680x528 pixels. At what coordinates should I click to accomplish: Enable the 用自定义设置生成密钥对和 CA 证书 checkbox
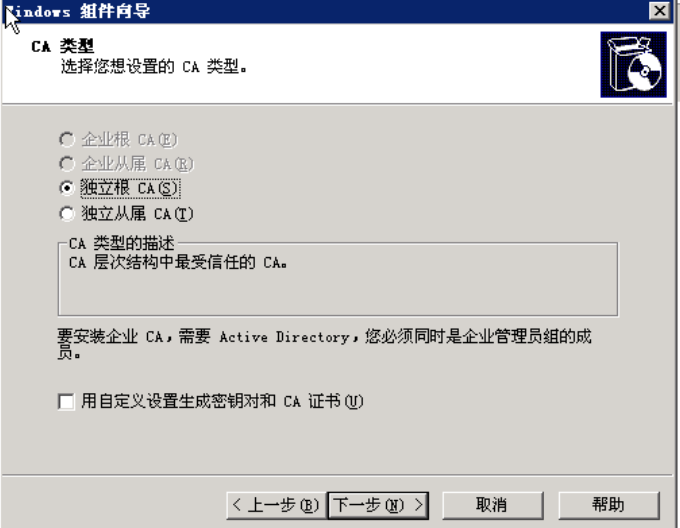(x=66, y=401)
